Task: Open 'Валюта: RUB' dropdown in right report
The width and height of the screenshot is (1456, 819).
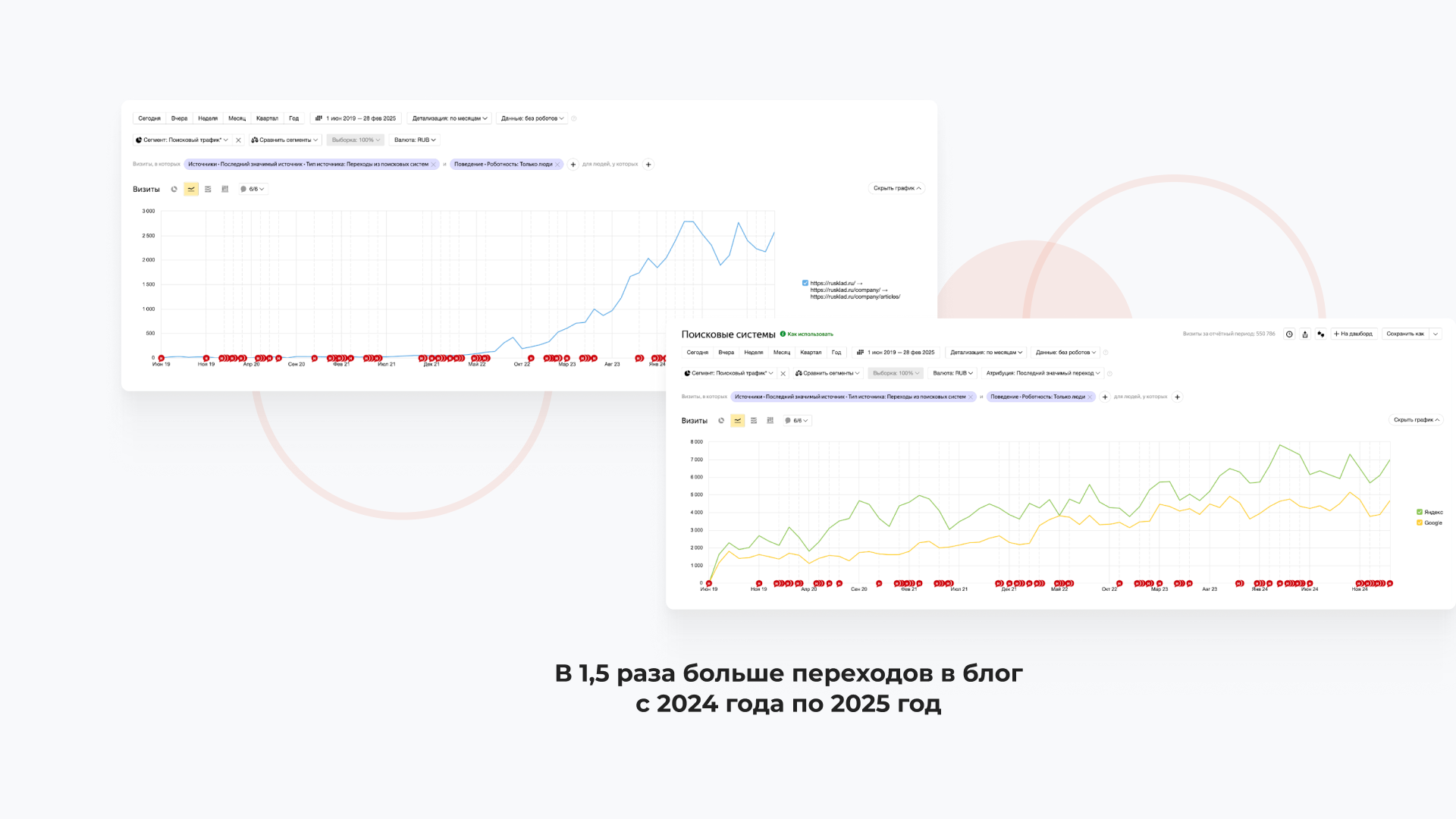Action: (952, 374)
